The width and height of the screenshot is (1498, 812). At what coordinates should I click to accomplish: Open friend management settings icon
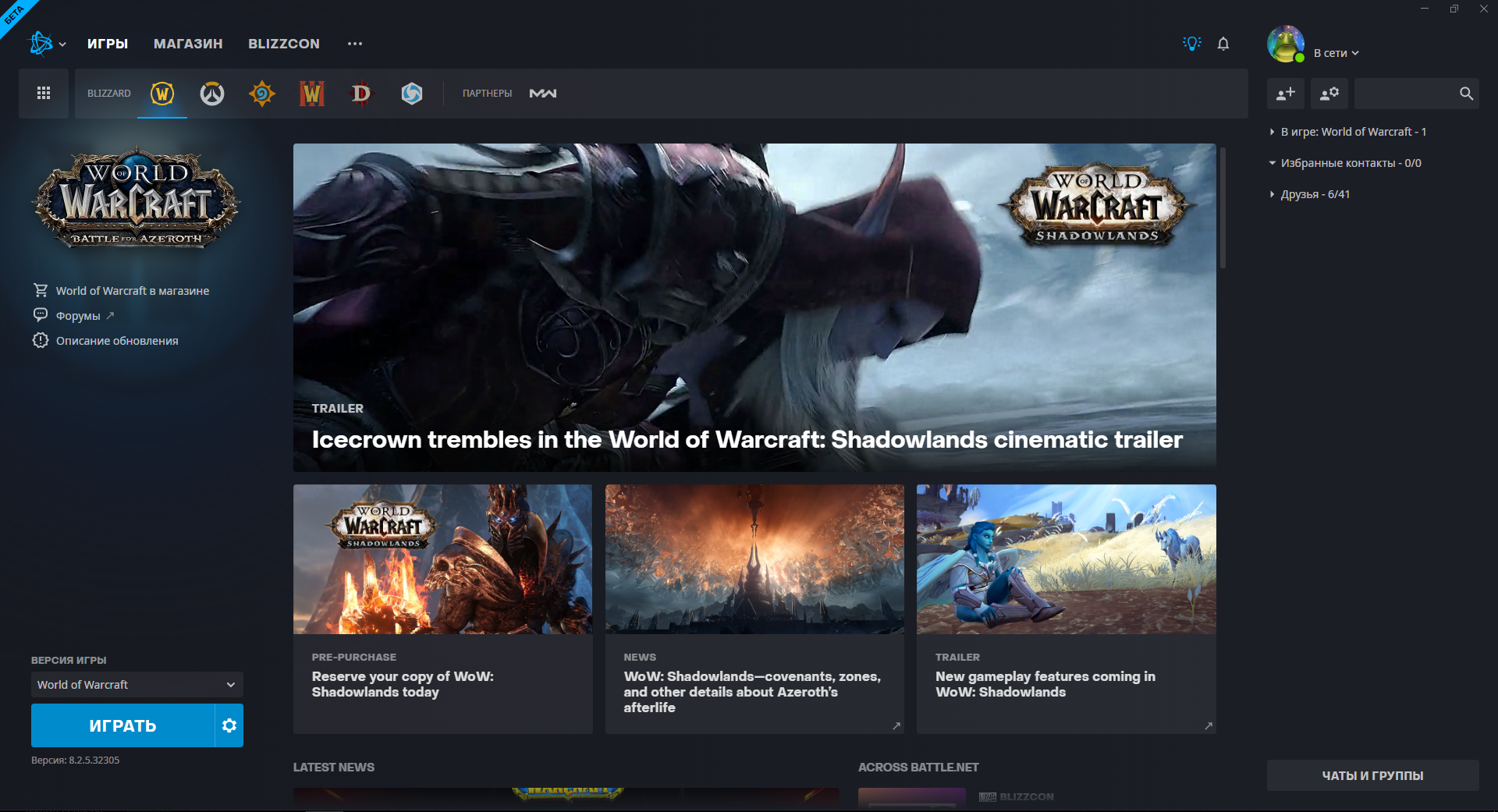[1329, 94]
